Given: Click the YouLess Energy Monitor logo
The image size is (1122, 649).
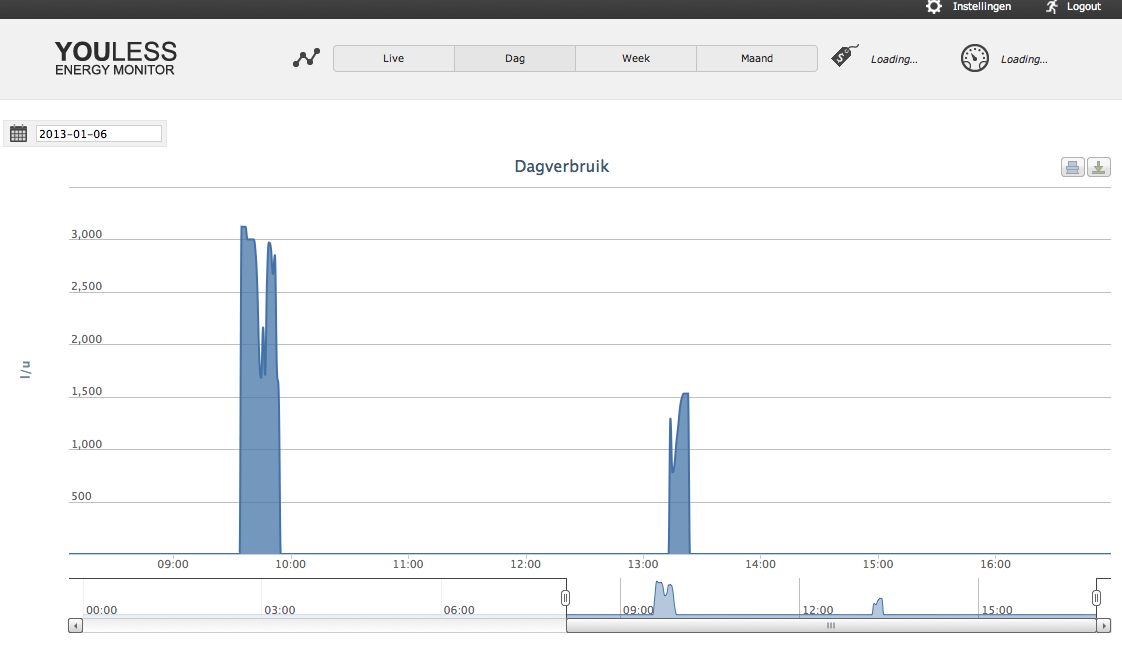Looking at the screenshot, I should point(115,58).
